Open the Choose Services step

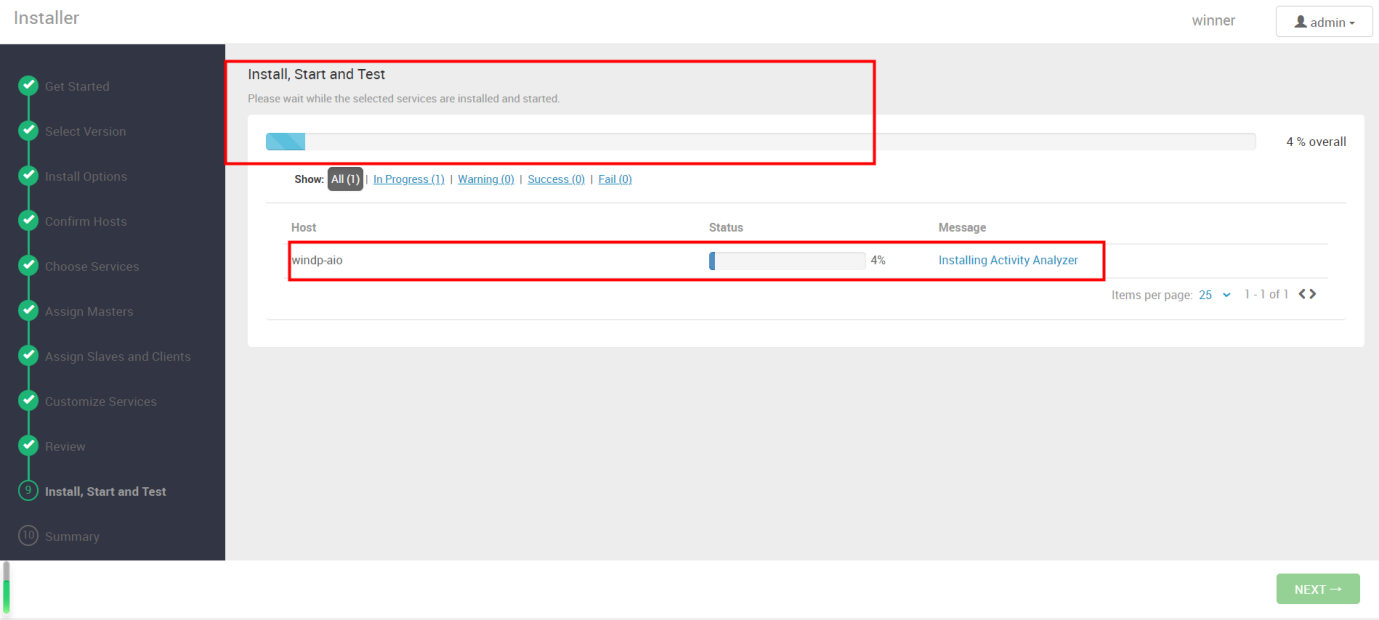point(92,266)
